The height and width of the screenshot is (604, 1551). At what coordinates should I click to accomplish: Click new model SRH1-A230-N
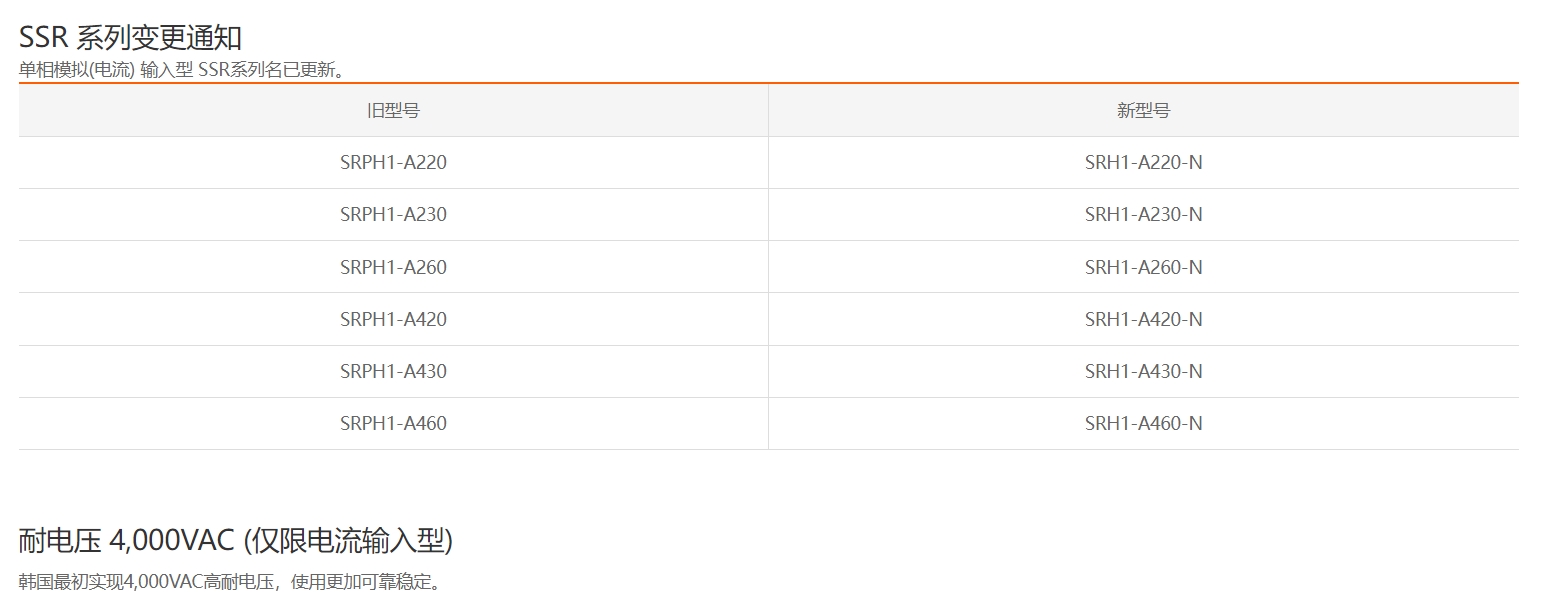tap(1143, 214)
